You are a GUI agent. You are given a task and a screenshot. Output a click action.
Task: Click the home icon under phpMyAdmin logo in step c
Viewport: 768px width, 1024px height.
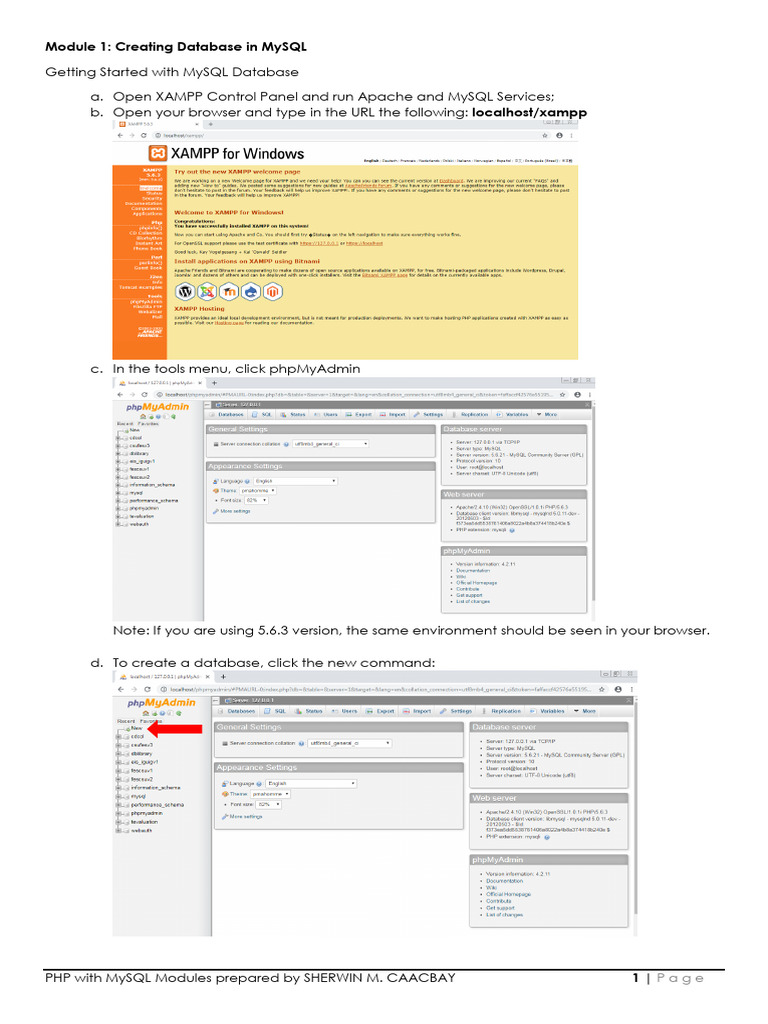coord(143,416)
